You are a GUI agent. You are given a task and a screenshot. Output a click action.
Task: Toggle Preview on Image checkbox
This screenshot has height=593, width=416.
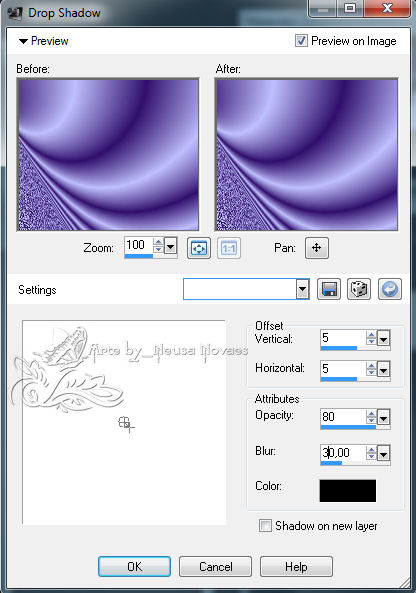(x=301, y=40)
